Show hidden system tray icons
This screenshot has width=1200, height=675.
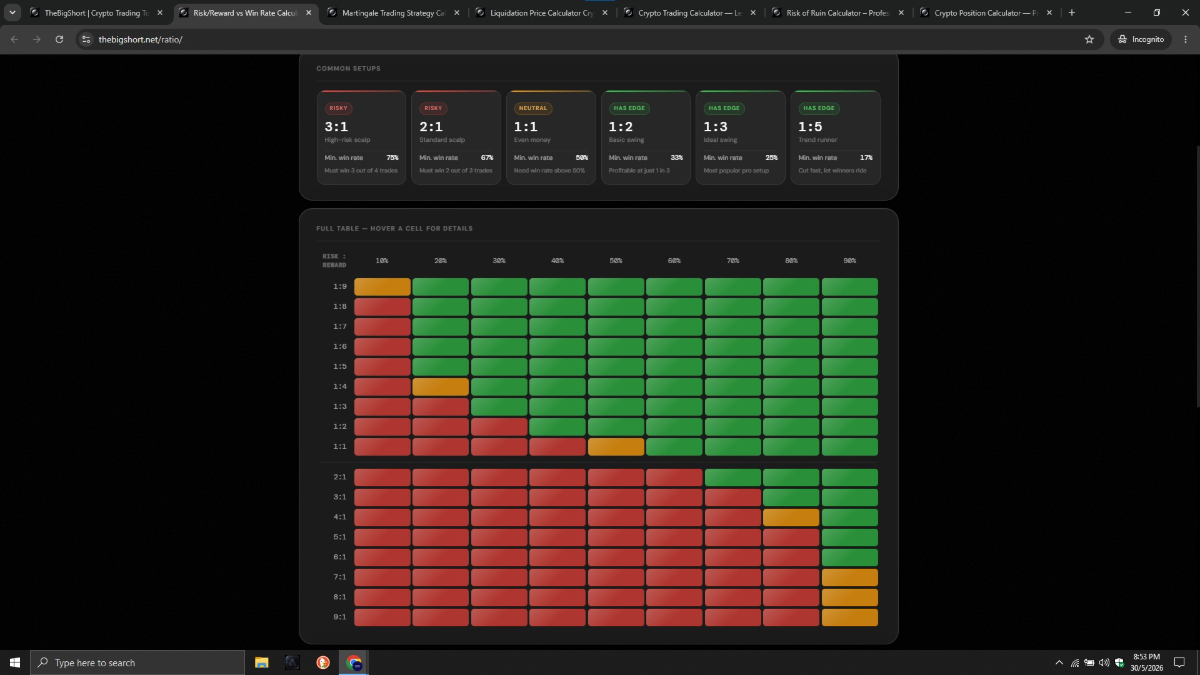[1059, 662]
